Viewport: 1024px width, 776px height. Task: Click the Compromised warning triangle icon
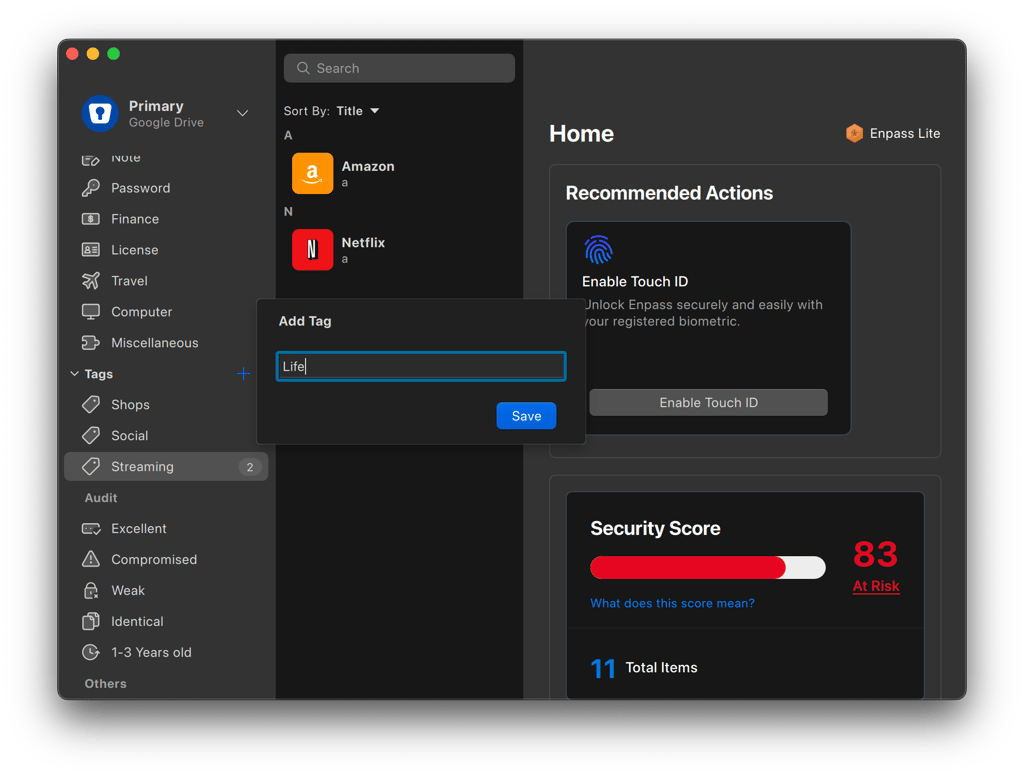click(x=91, y=559)
